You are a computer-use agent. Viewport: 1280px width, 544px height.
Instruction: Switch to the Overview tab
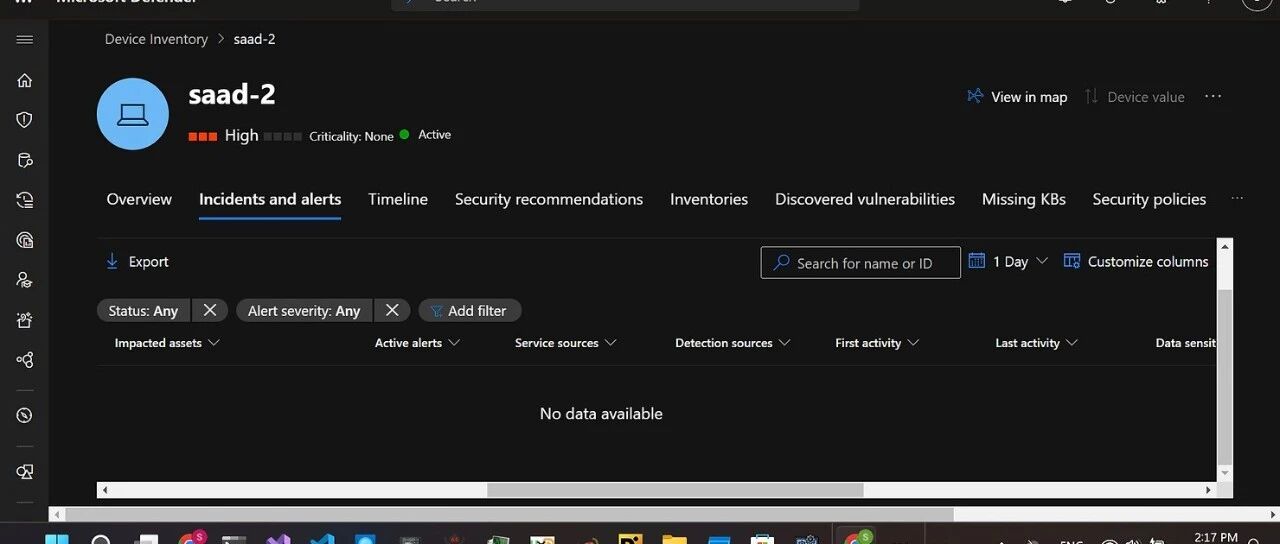[139, 199]
